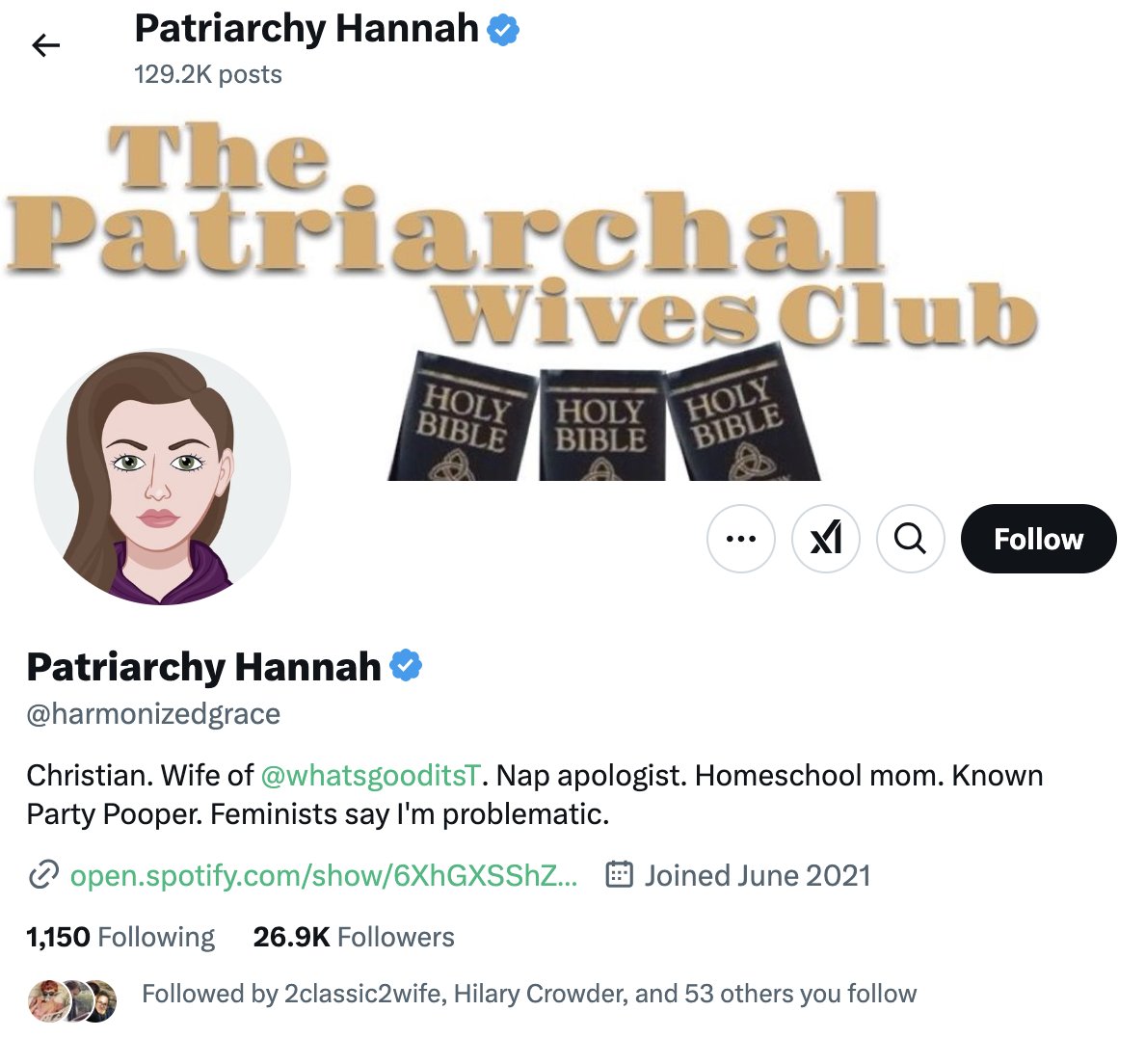Open the cartoon avatar profile picture

[162, 476]
